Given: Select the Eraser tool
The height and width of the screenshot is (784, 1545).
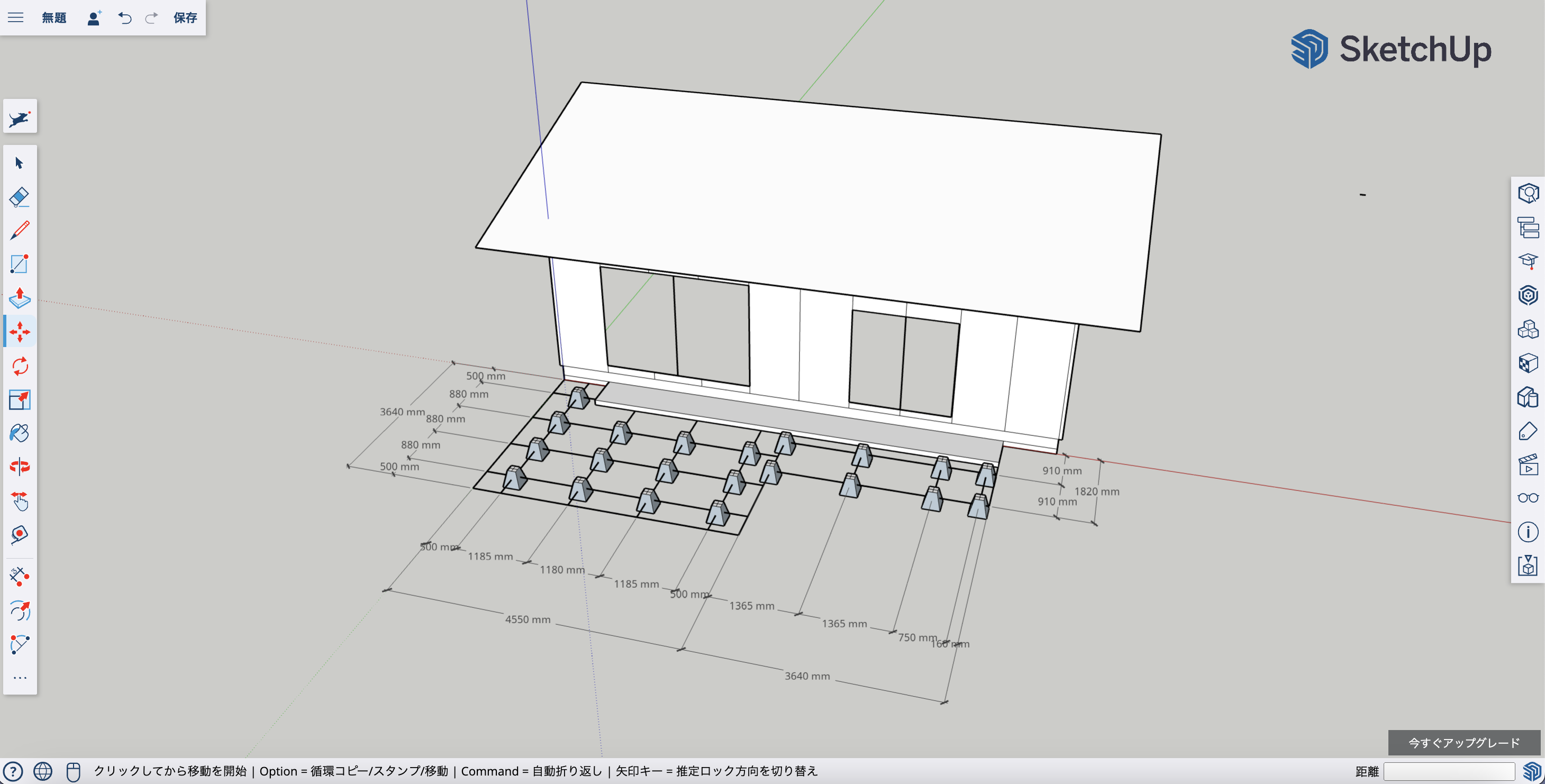Looking at the screenshot, I should 19,197.
